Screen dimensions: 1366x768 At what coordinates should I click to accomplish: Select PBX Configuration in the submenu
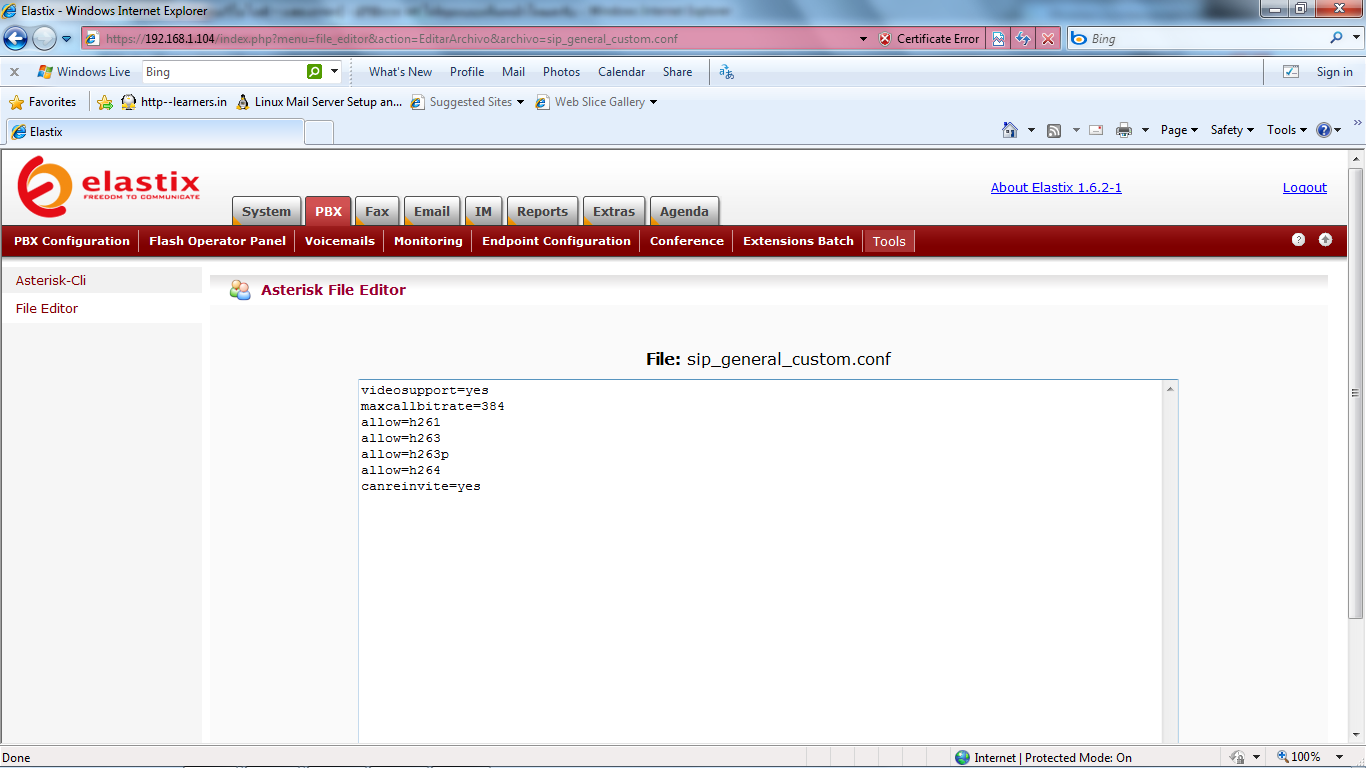click(72, 241)
